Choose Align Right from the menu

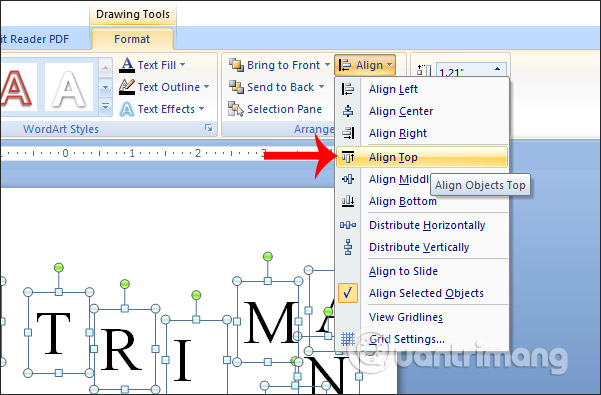pos(422,133)
